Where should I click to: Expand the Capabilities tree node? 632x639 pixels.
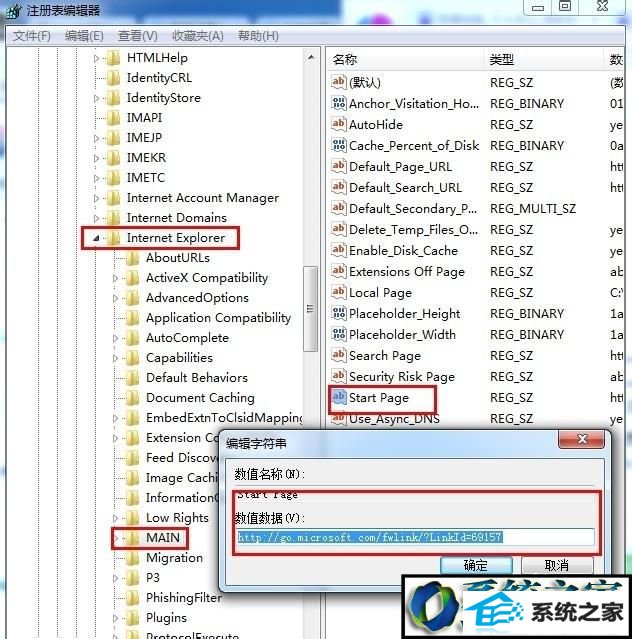point(115,358)
